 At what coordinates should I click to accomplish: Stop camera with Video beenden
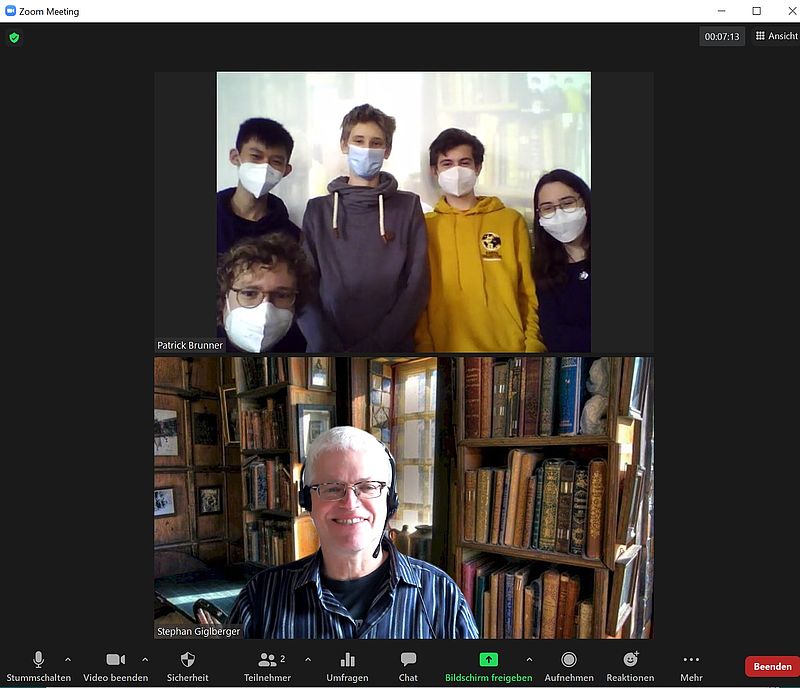[x=116, y=666]
